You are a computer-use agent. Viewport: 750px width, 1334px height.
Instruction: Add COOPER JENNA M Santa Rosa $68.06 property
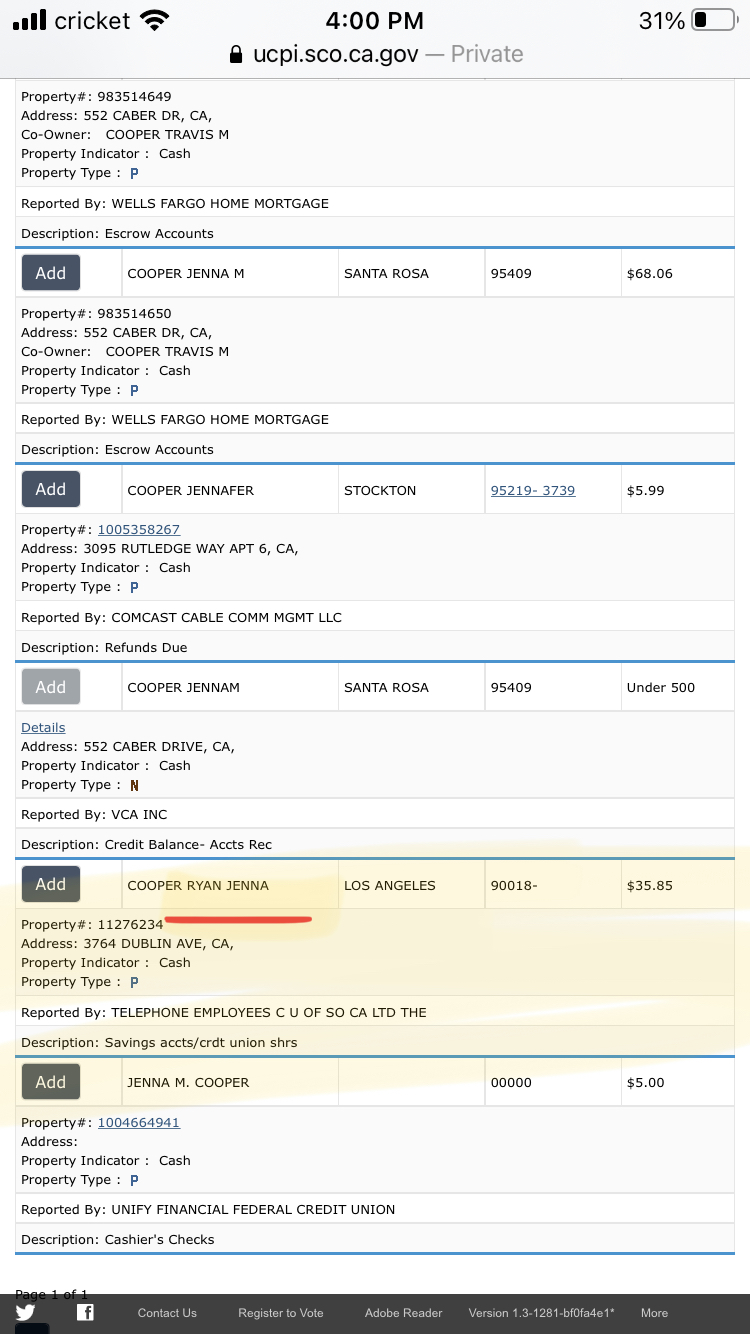51,273
